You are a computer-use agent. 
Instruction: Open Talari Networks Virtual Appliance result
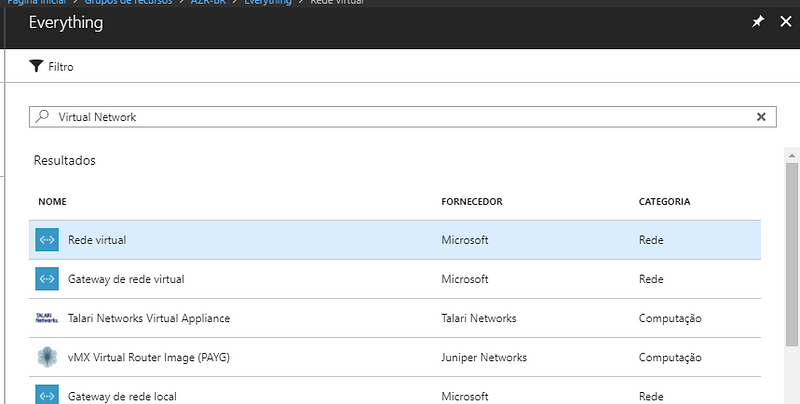[395, 318]
